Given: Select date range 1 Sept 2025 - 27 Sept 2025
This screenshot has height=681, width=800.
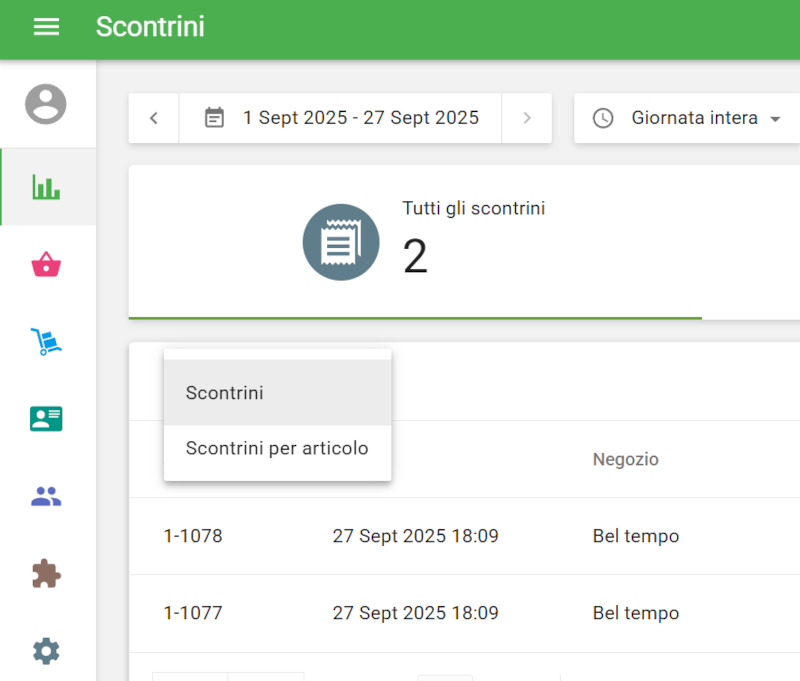Looking at the screenshot, I should (x=360, y=117).
